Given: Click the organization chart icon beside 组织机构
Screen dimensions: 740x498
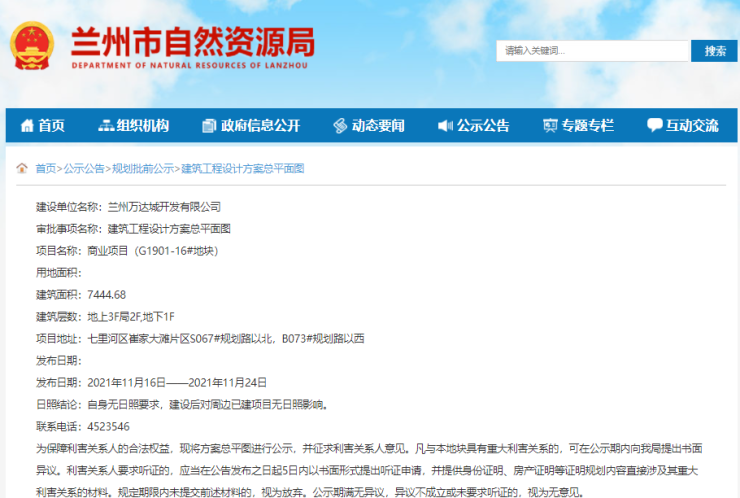Looking at the screenshot, I should click(x=106, y=126).
